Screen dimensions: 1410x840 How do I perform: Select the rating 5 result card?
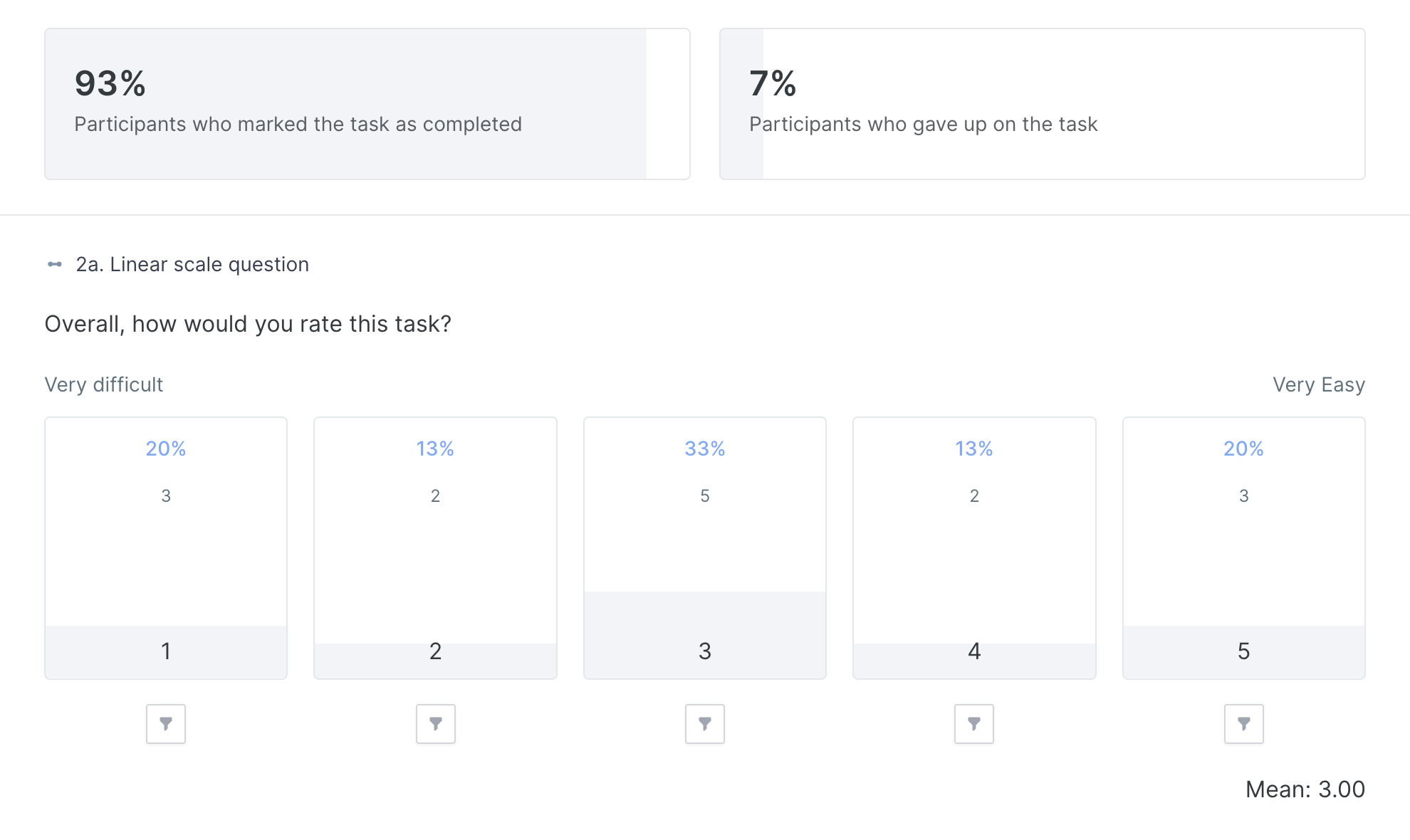1244,548
